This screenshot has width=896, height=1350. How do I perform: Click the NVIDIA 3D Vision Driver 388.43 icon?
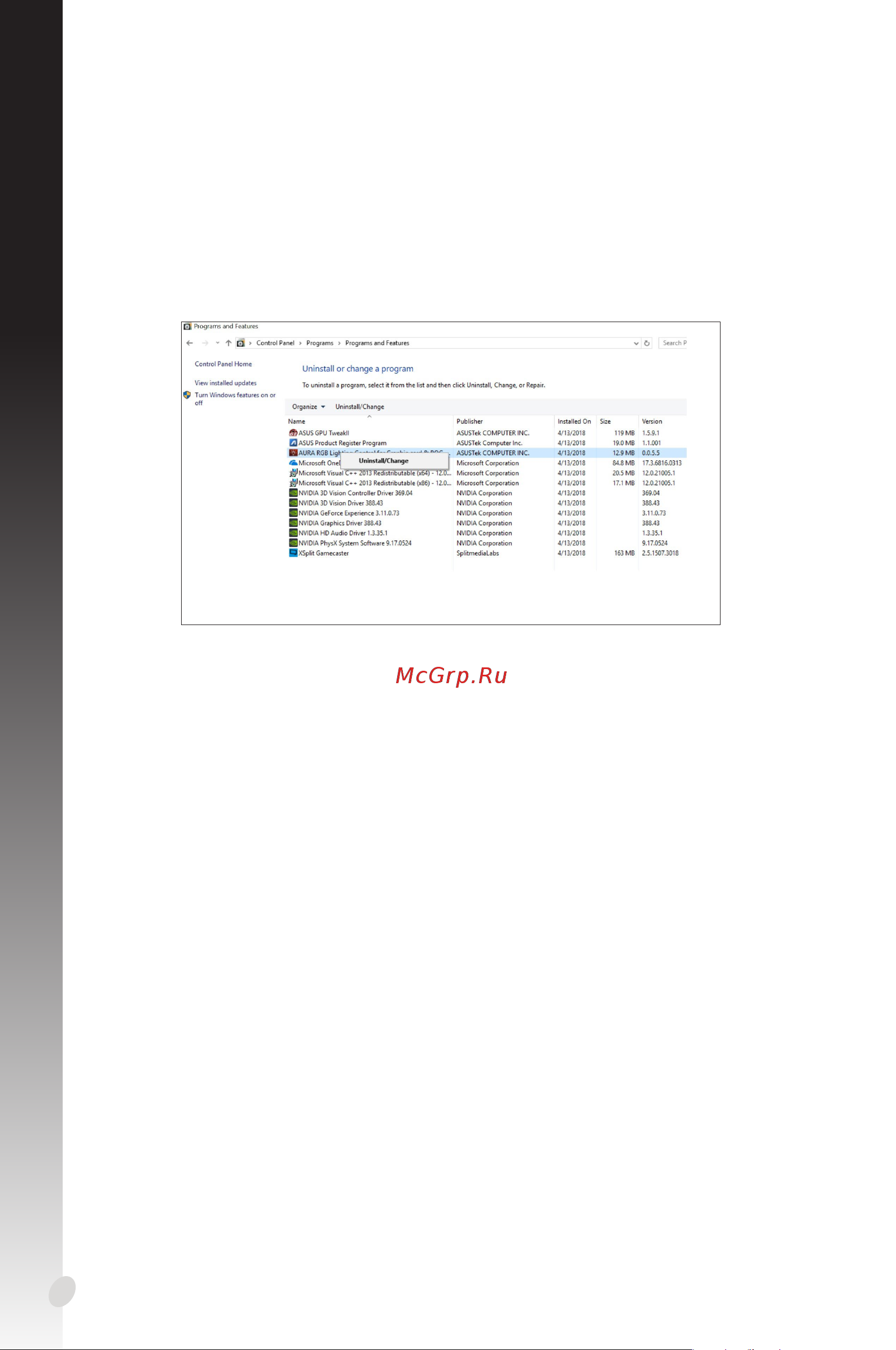[x=293, y=503]
